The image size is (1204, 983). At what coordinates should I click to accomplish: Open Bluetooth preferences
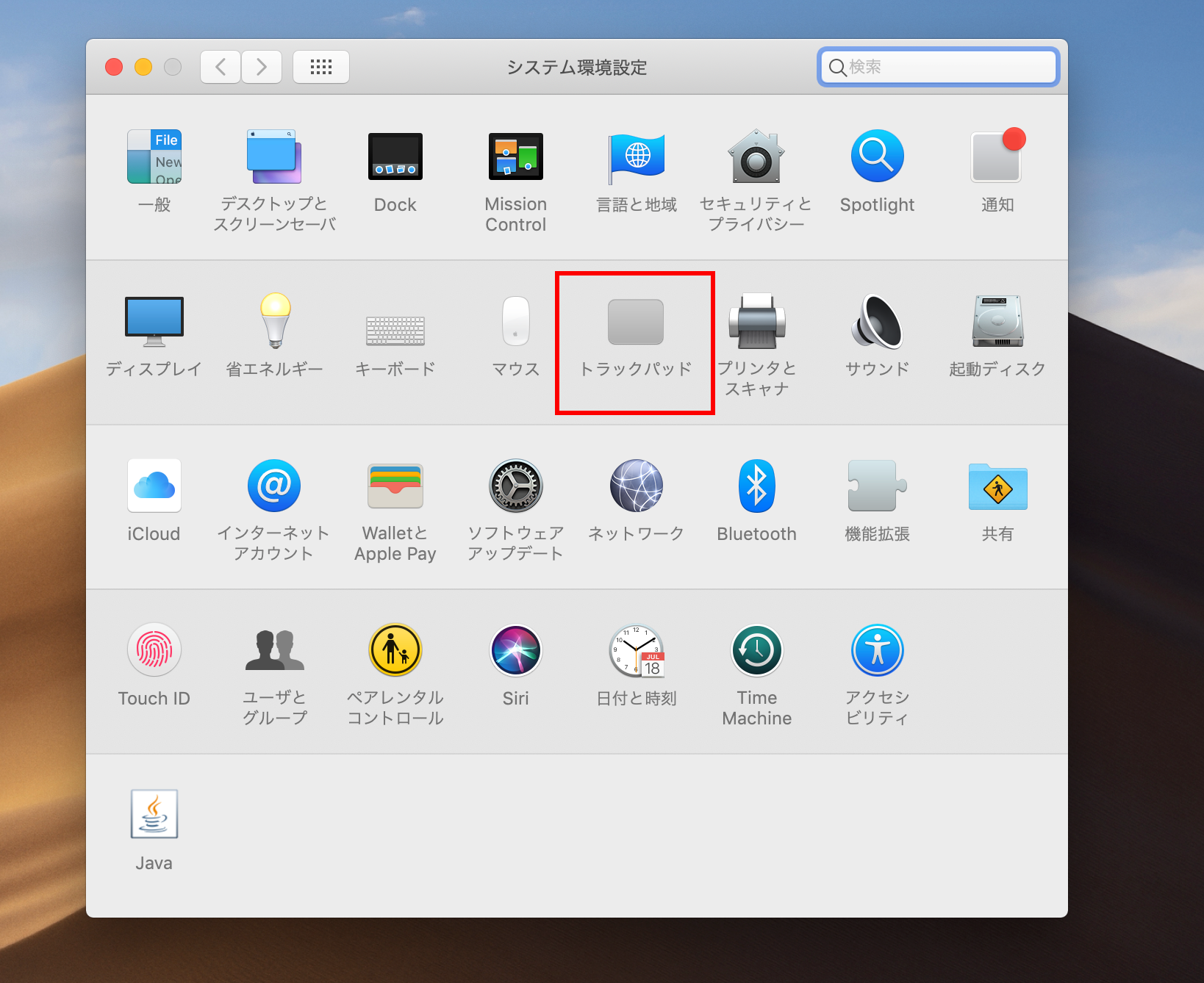pos(756,486)
